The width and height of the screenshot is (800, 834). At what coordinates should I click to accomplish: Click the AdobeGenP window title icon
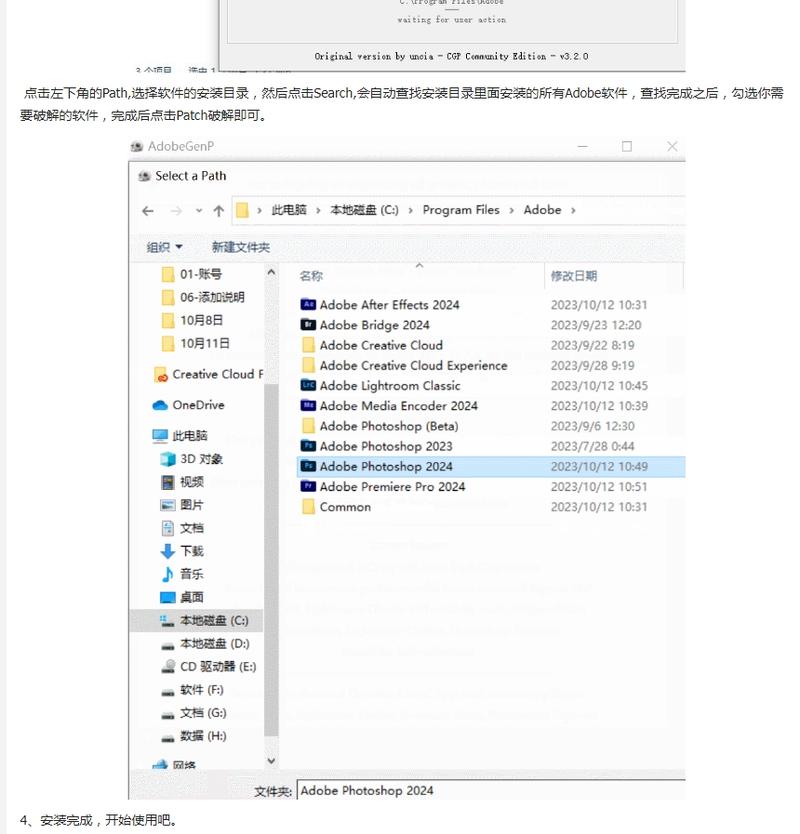[137, 146]
